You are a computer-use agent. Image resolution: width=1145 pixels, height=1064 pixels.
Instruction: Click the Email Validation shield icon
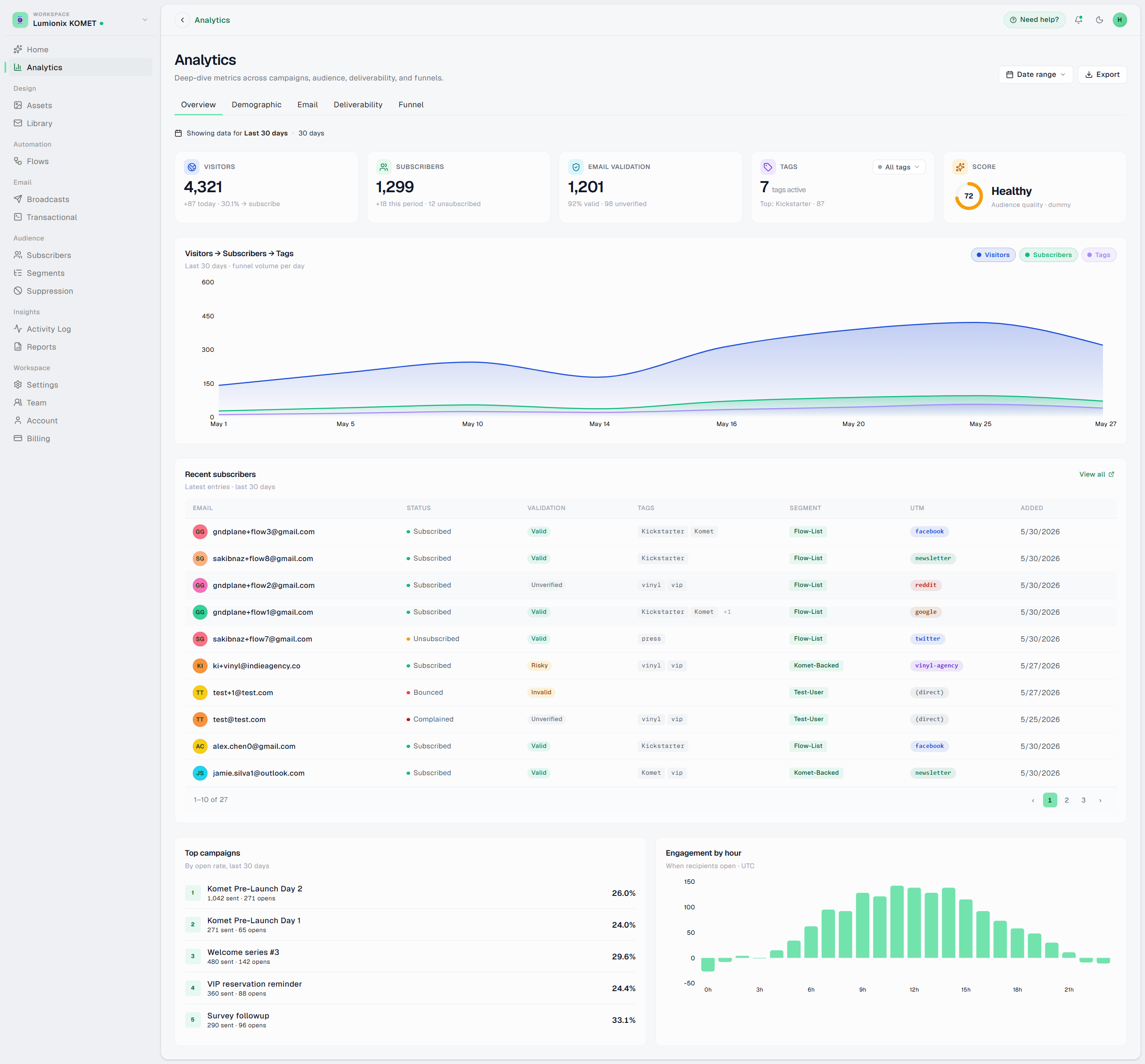576,167
